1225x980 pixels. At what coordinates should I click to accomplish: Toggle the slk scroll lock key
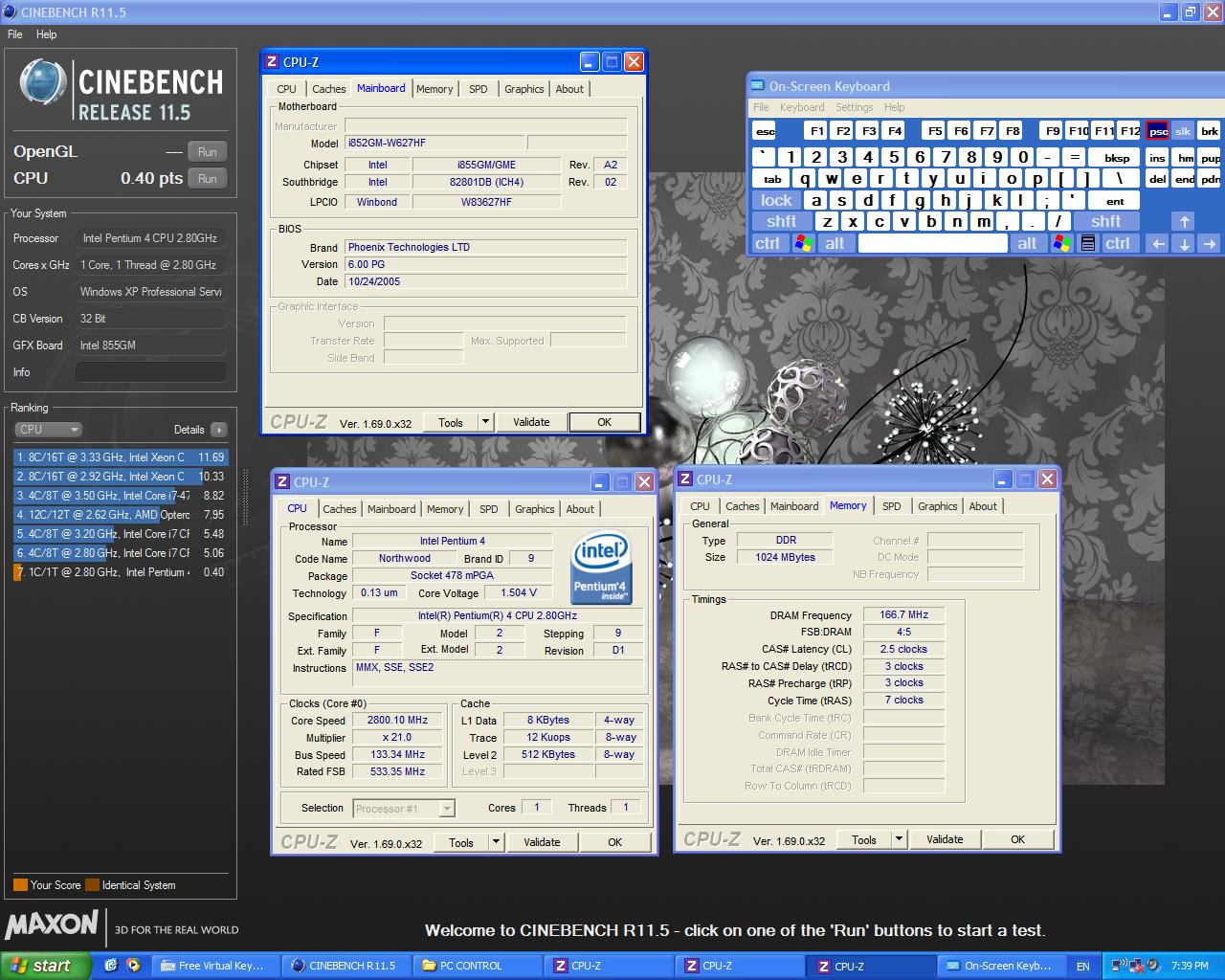1183,131
